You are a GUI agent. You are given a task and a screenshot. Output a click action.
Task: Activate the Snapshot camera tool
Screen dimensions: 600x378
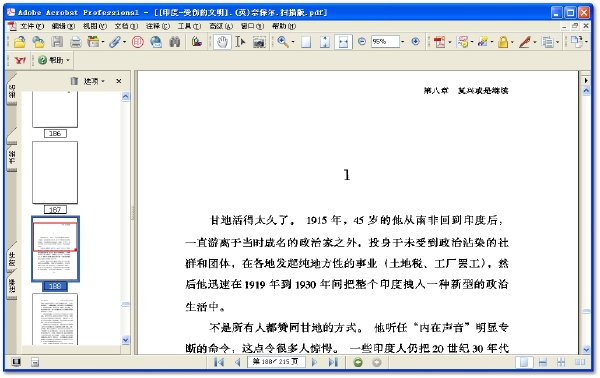point(259,42)
